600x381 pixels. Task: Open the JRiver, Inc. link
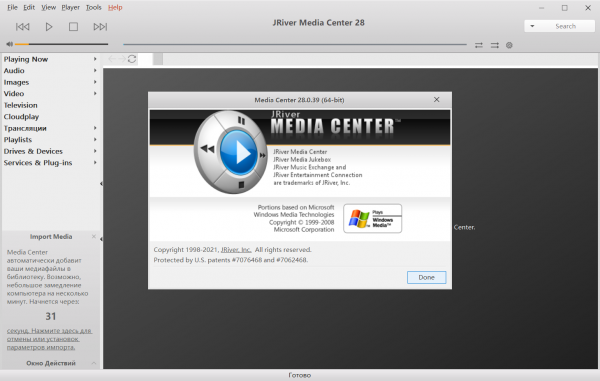click(236, 250)
